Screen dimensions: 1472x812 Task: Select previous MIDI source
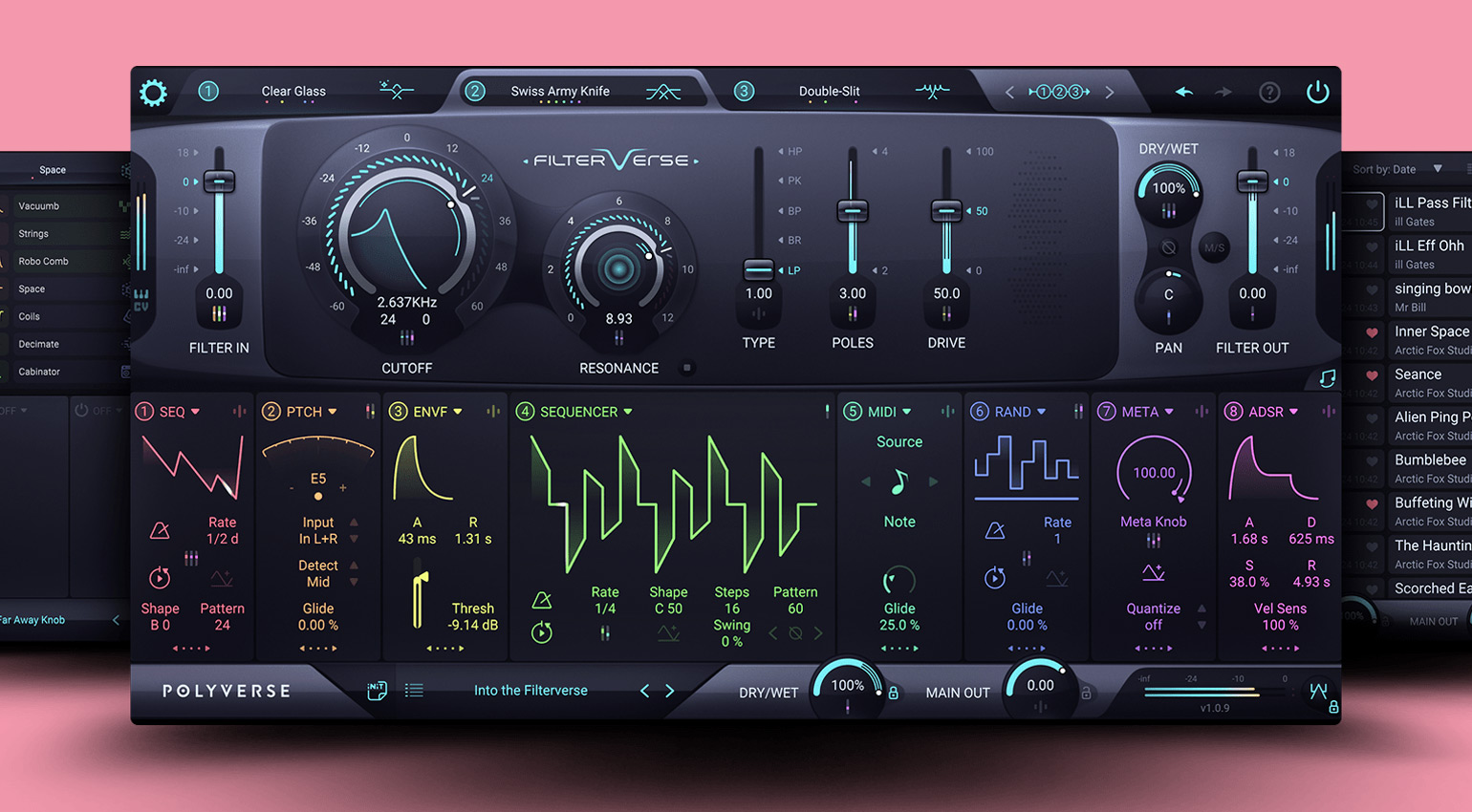point(866,481)
